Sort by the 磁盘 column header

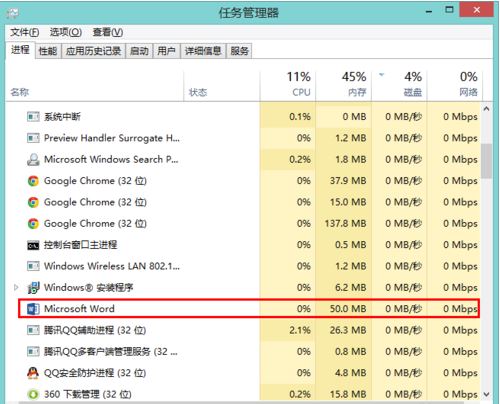(x=399, y=86)
